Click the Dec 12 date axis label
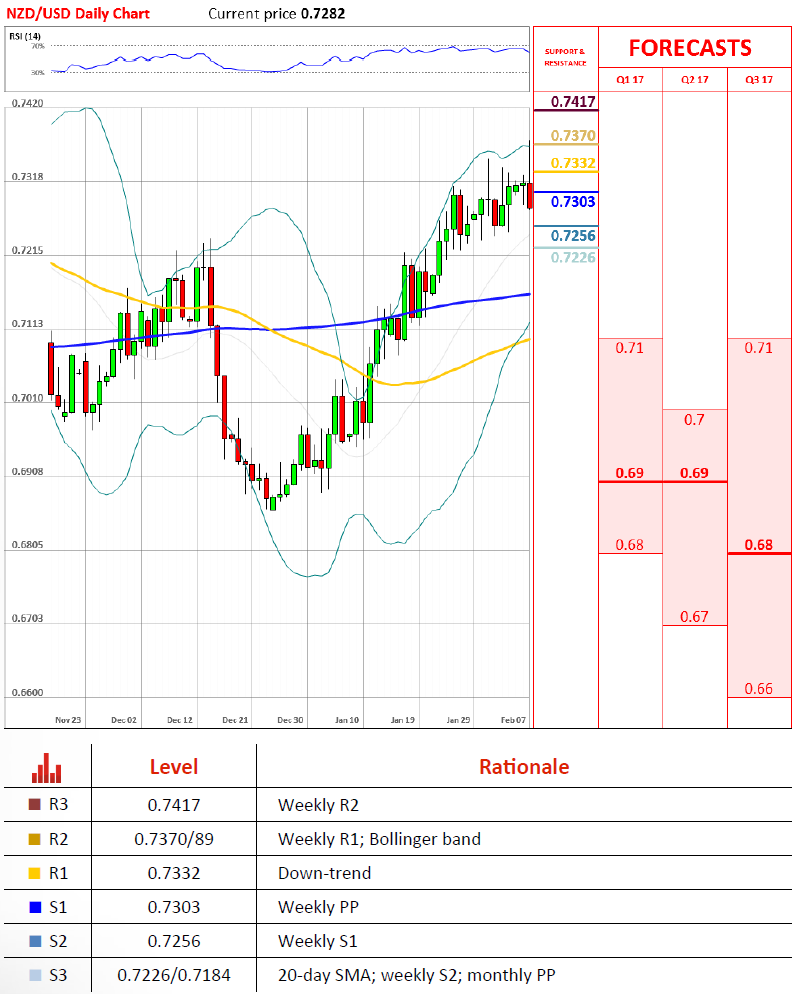 point(179,720)
